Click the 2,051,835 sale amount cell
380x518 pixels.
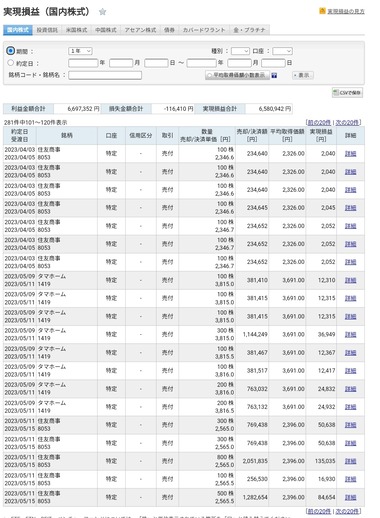pos(255,461)
